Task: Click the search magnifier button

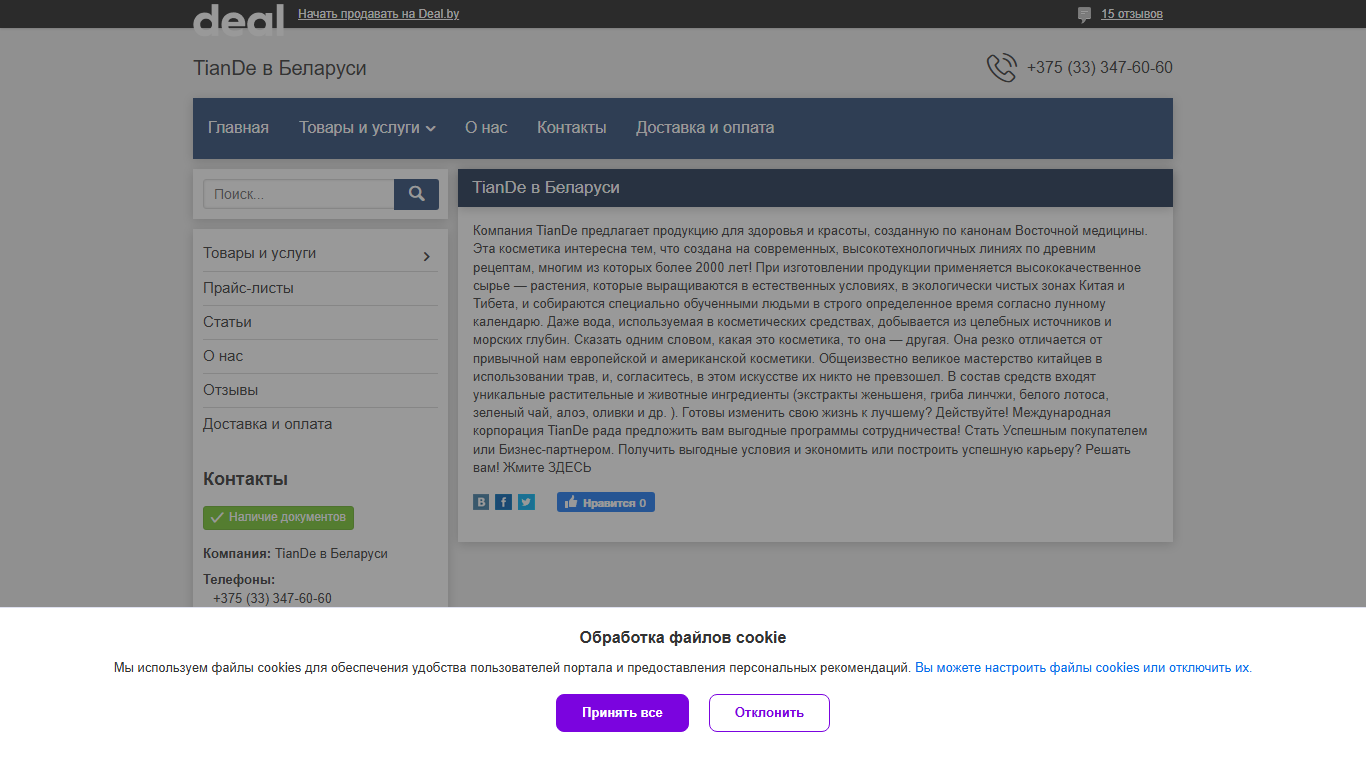Action: (x=417, y=194)
